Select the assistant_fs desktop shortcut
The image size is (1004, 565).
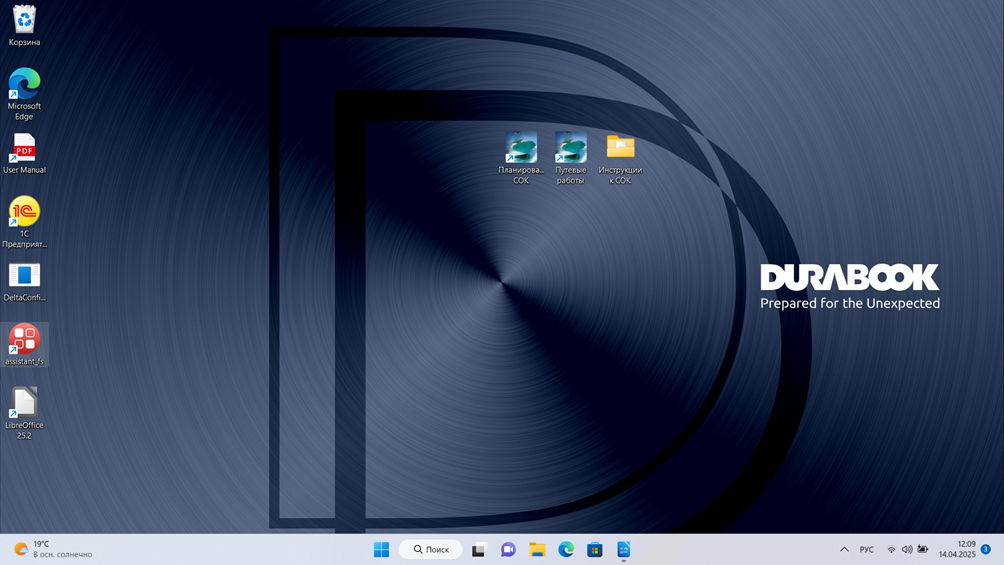(x=24, y=344)
